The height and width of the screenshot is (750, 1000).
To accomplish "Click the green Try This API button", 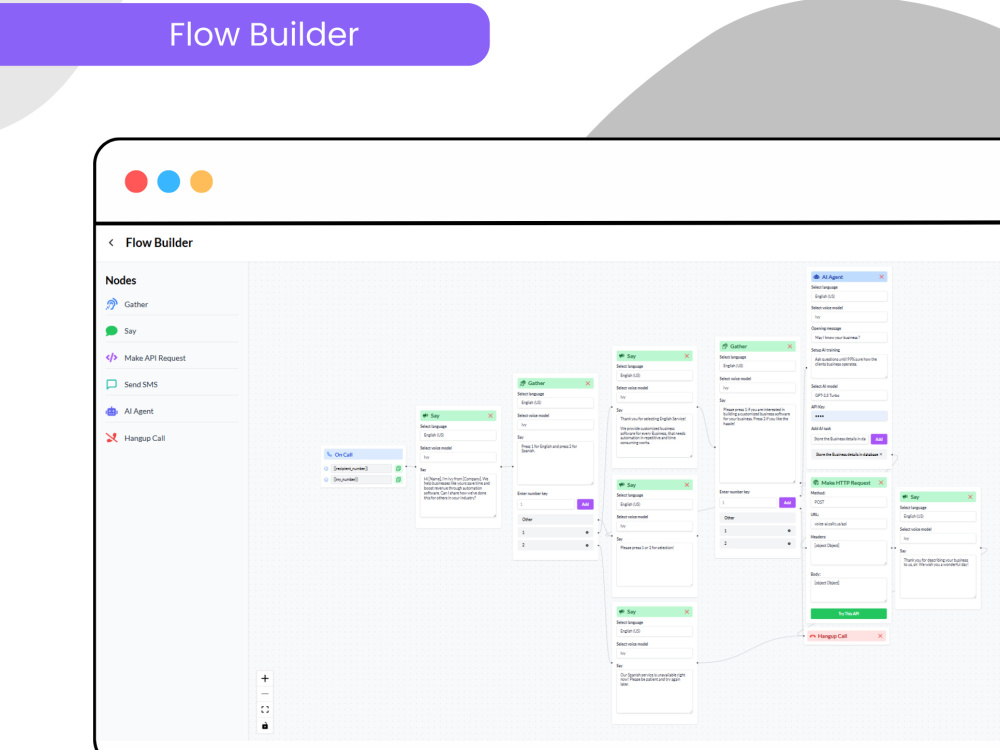I will pyautogui.click(x=848, y=614).
